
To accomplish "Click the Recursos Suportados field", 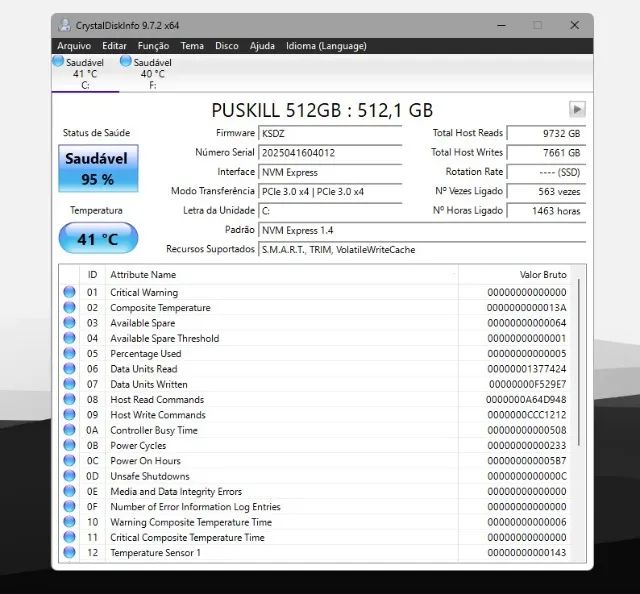I will pyautogui.click(x=422, y=249).
